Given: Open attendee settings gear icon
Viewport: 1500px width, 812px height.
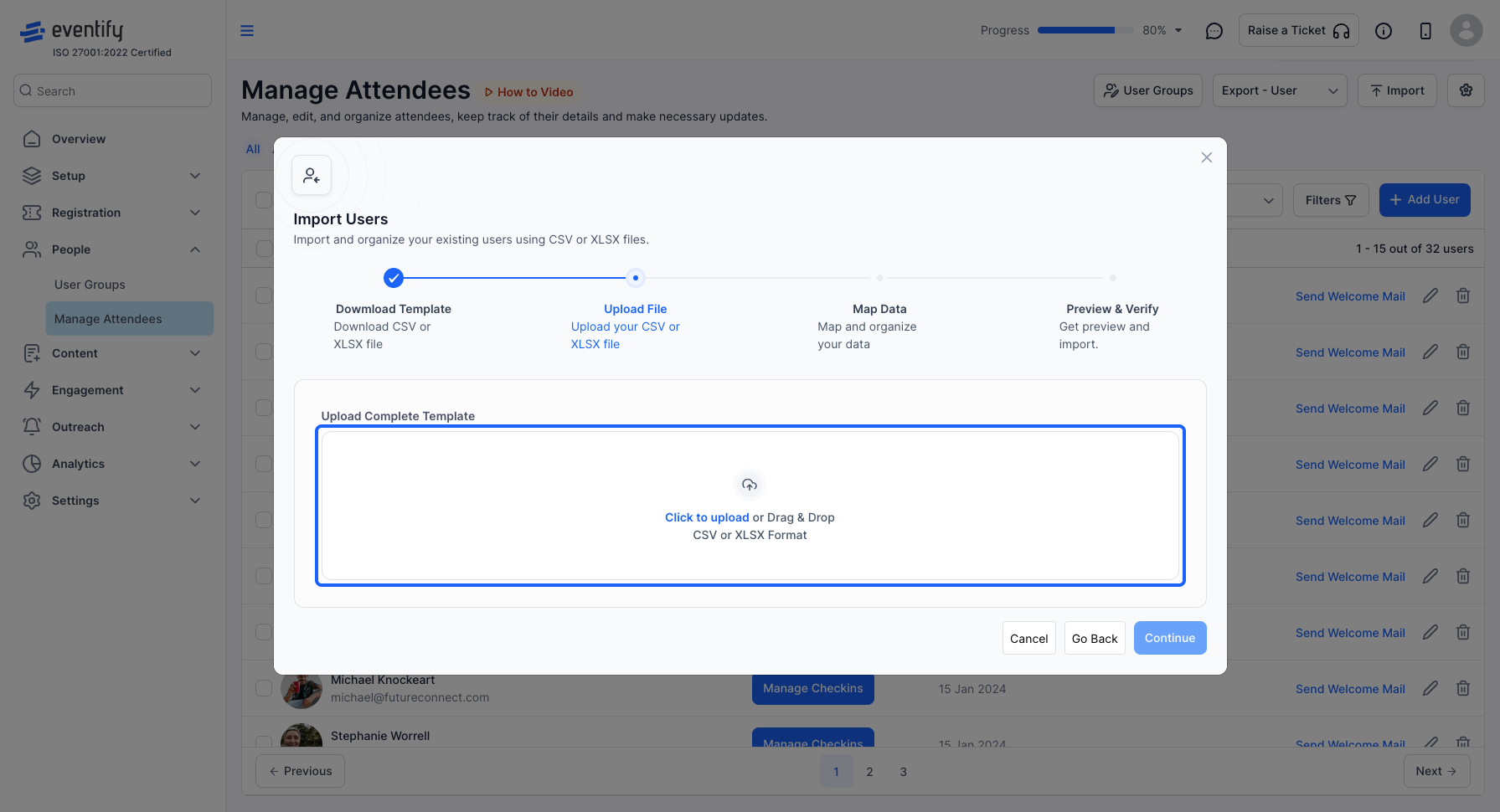Looking at the screenshot, I should 1466,90.
